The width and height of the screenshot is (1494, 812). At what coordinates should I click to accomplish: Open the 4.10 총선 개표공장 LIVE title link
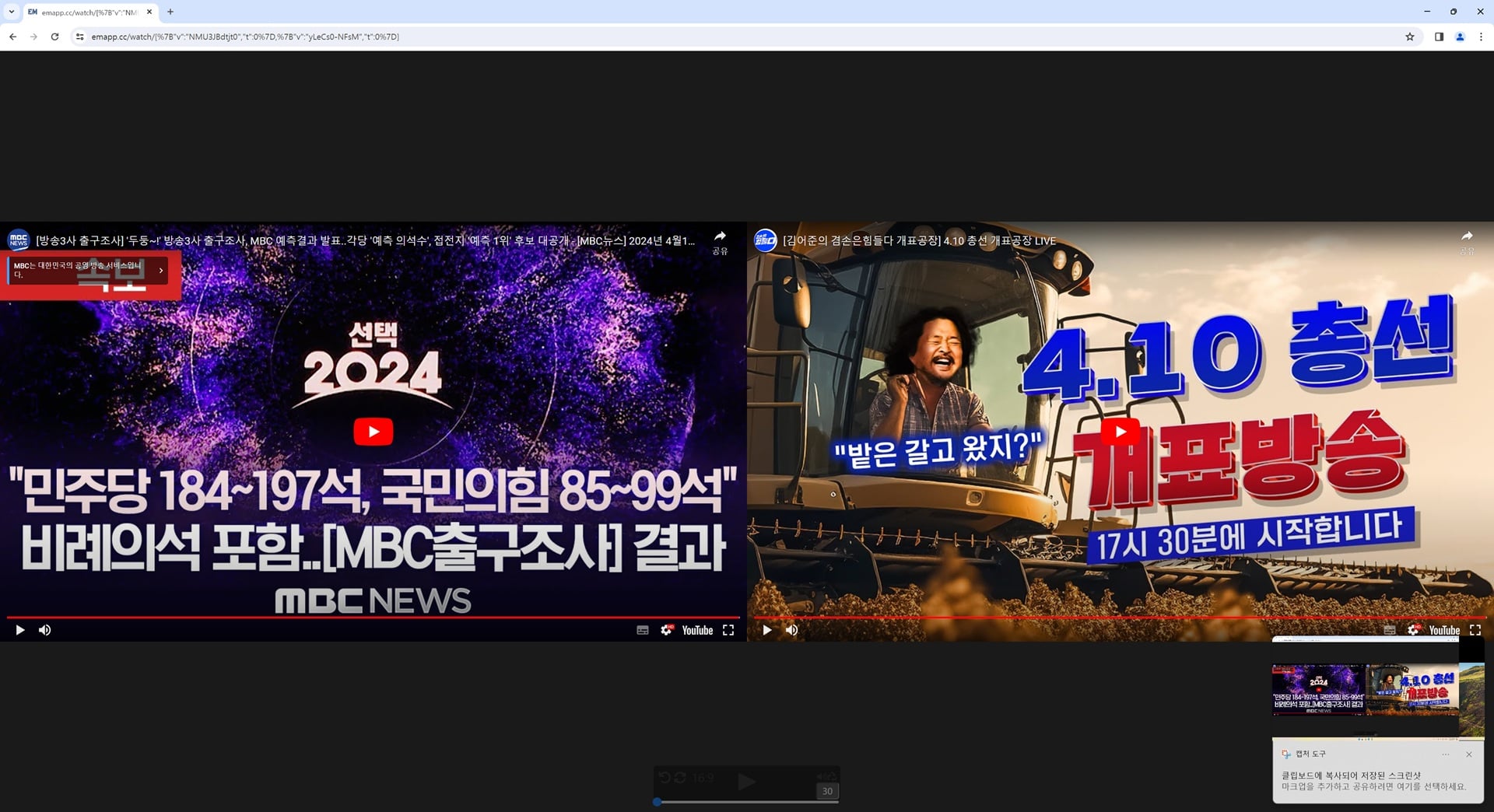920,241
